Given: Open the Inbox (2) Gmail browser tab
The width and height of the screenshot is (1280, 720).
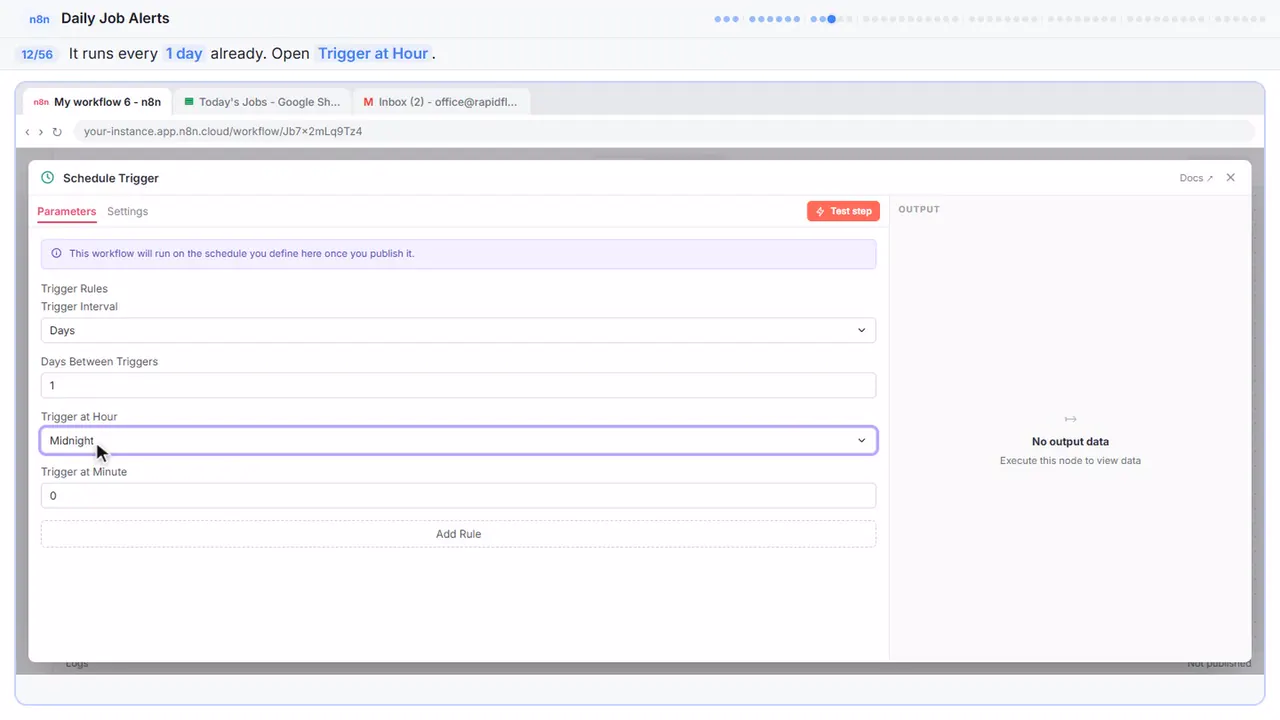Looking at the screenshot, I should pyautogui.click(x=441, y=102).
